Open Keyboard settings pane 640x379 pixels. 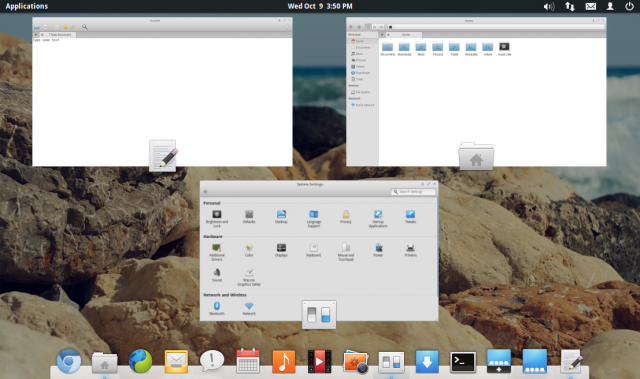(313, 250)
